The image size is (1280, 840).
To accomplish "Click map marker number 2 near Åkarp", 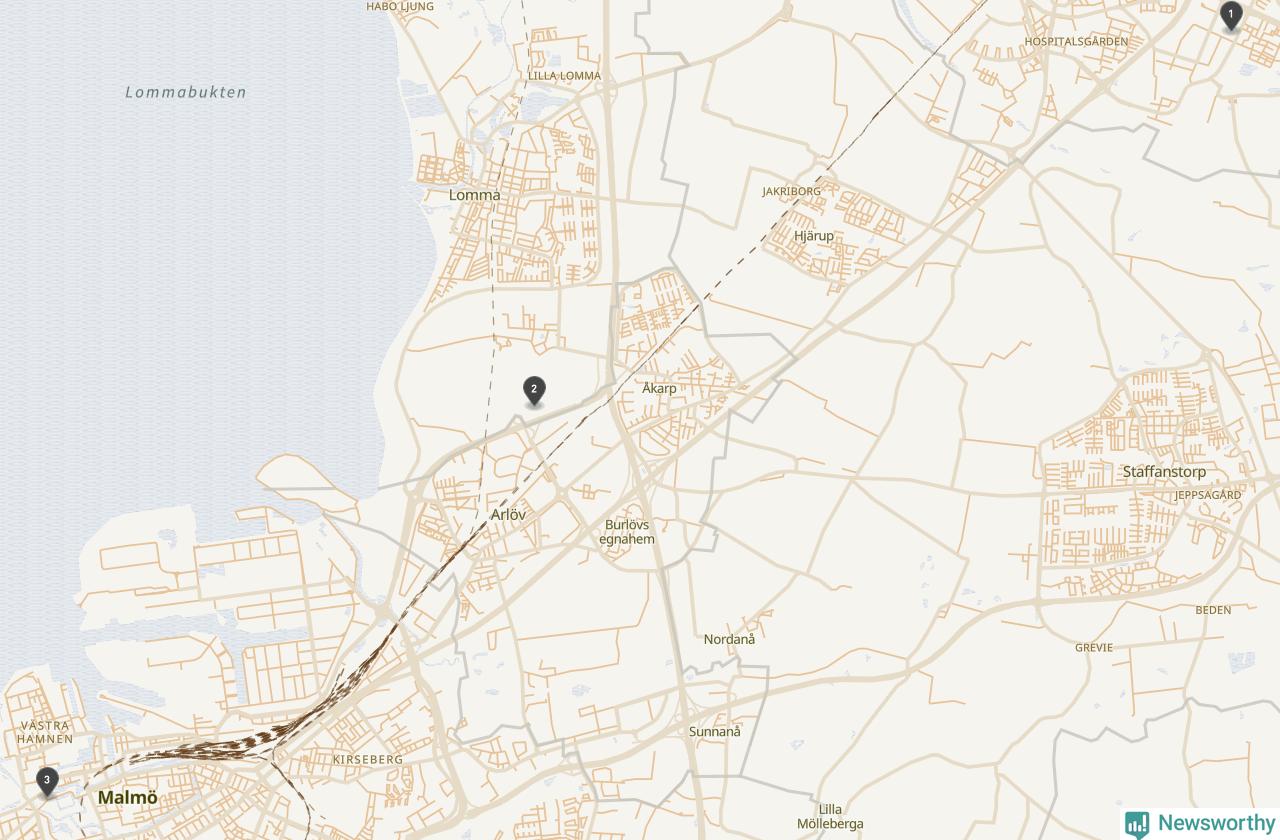I will [534, 391].
